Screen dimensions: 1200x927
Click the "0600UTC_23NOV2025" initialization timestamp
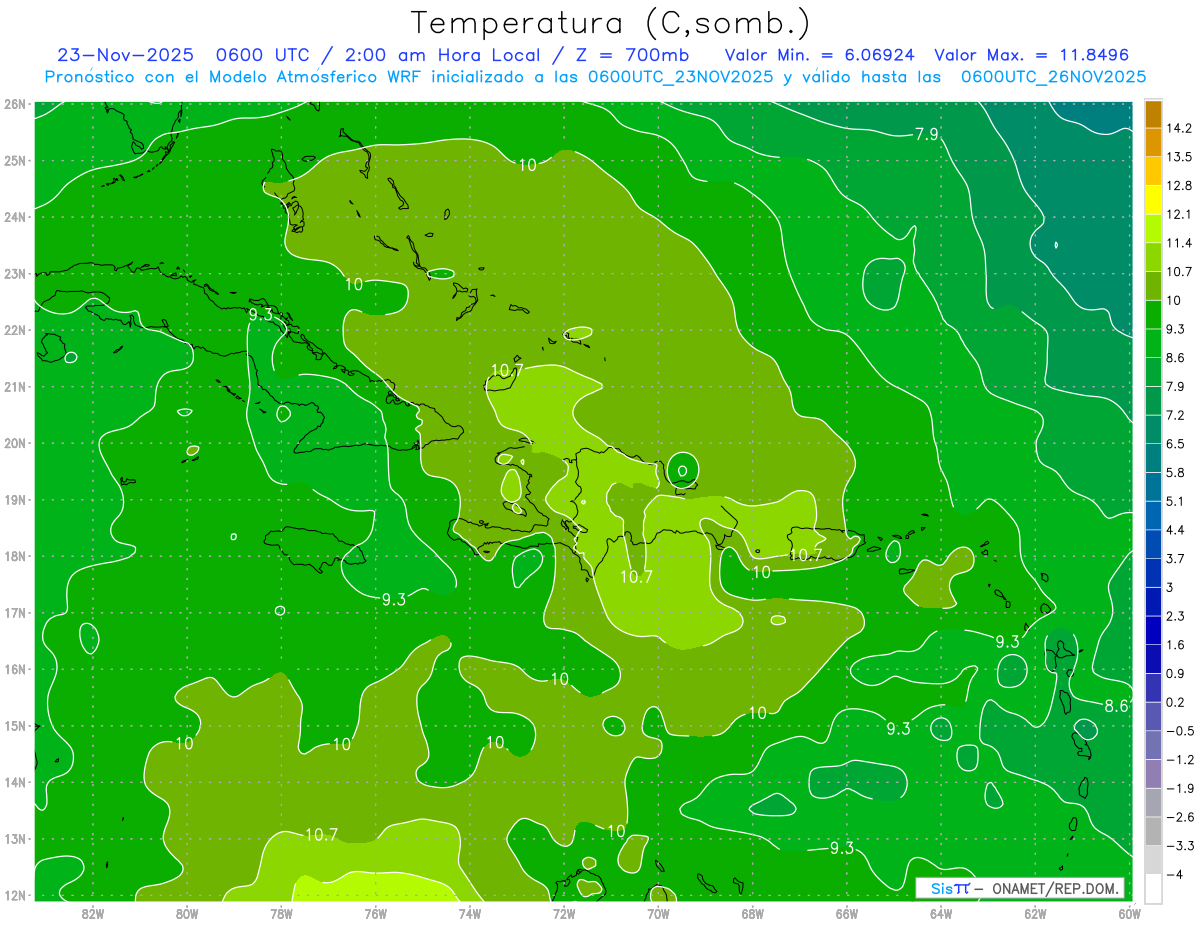pyautogui.click(x=680, y=77)
